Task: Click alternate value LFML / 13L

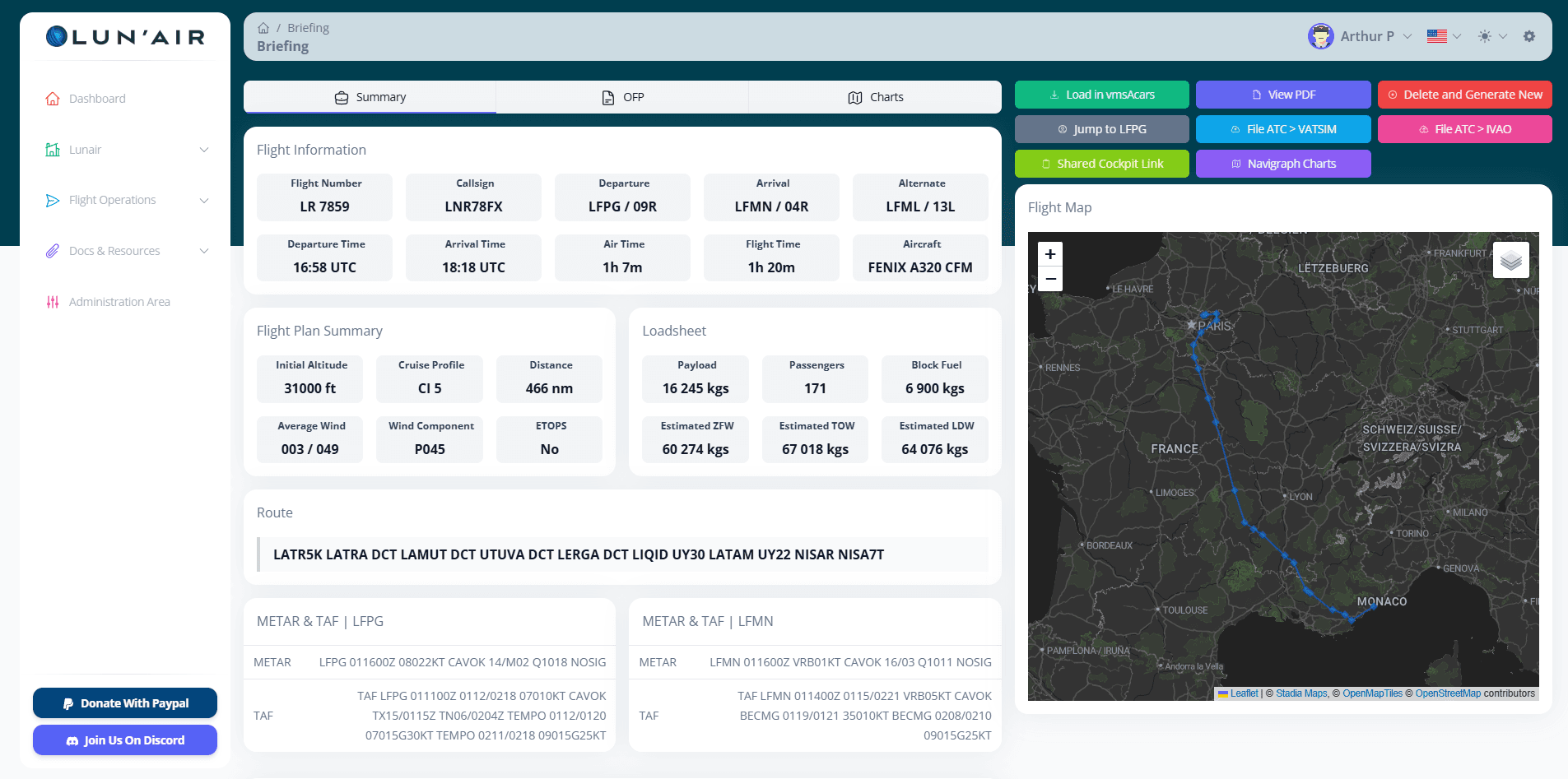Action: coord(920,206)
